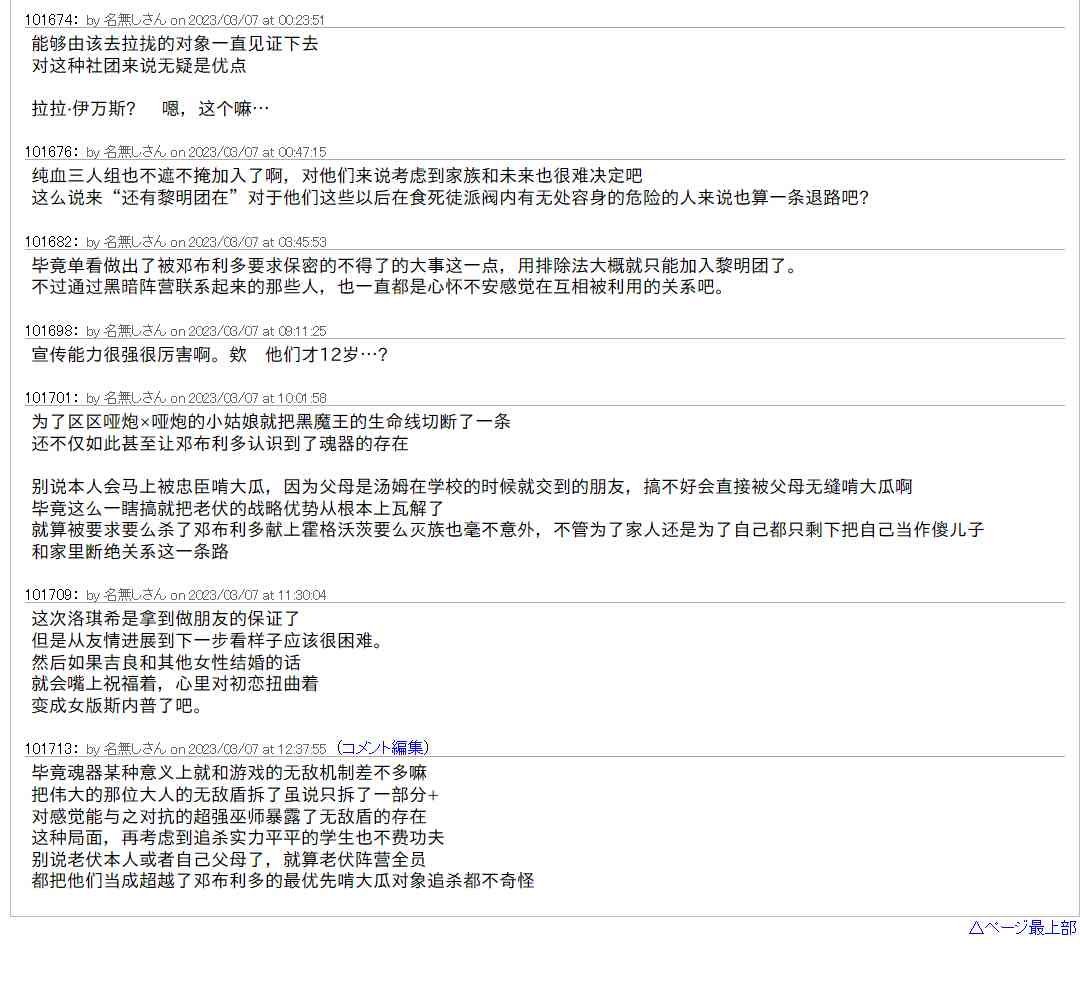Select comment ID 101682
This screenshot has width=1080, height=986.
[49, 242]
